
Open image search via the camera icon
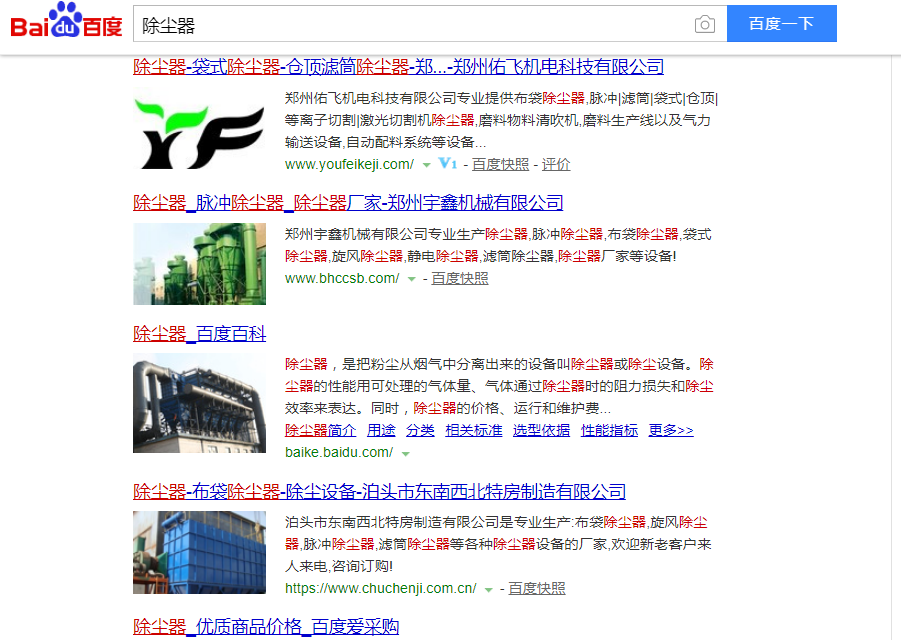click(705, 24)
